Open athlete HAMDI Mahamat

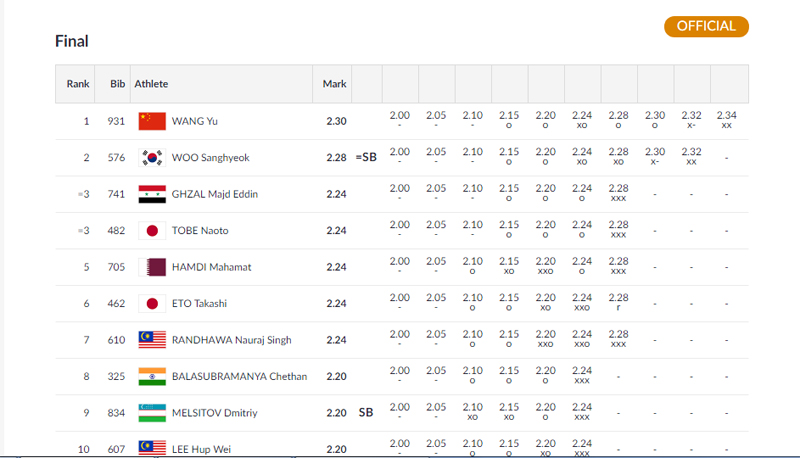click(x=211, y=267)
